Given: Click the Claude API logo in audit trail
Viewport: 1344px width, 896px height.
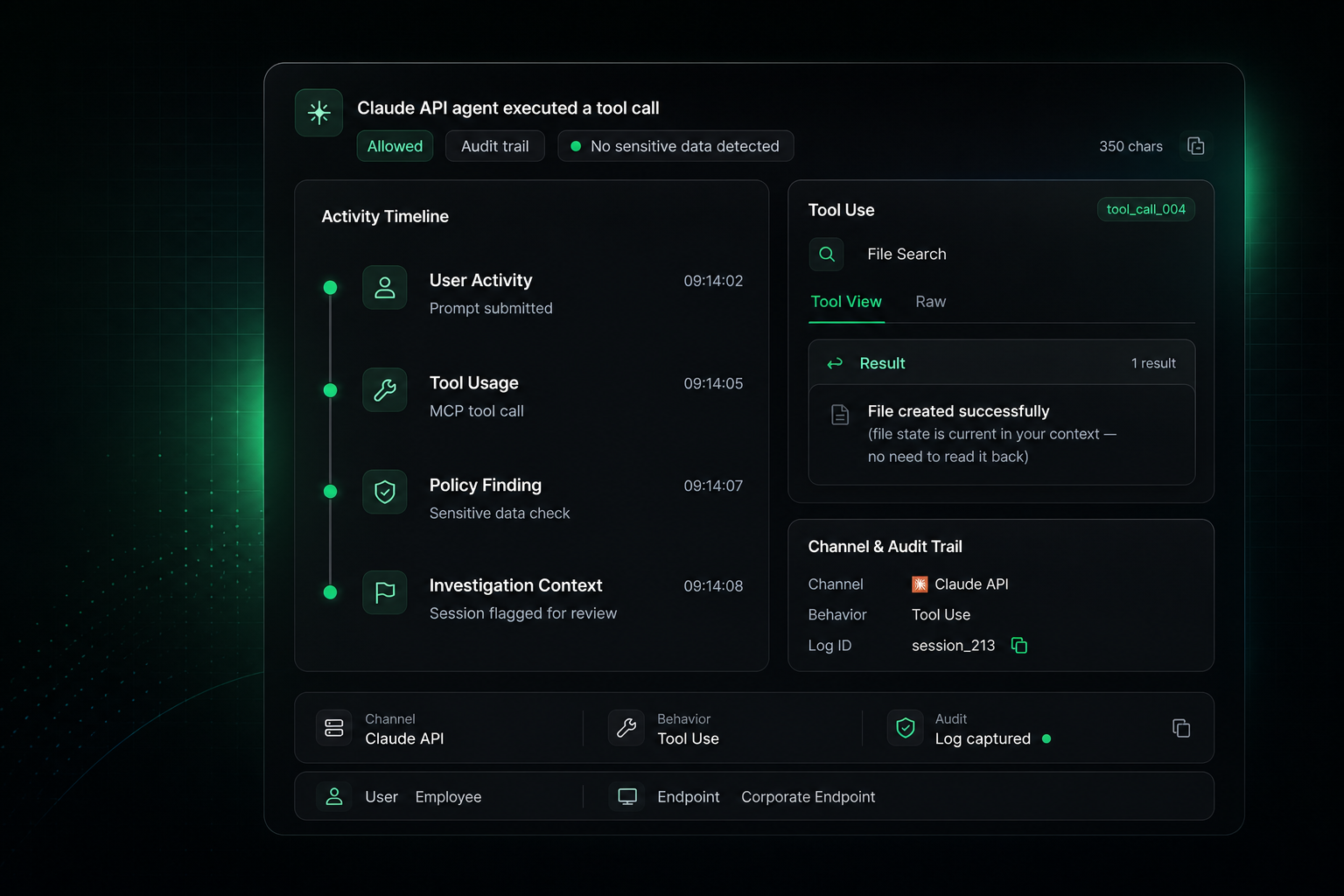Looking at the screenshot, I should coord(920,584).
